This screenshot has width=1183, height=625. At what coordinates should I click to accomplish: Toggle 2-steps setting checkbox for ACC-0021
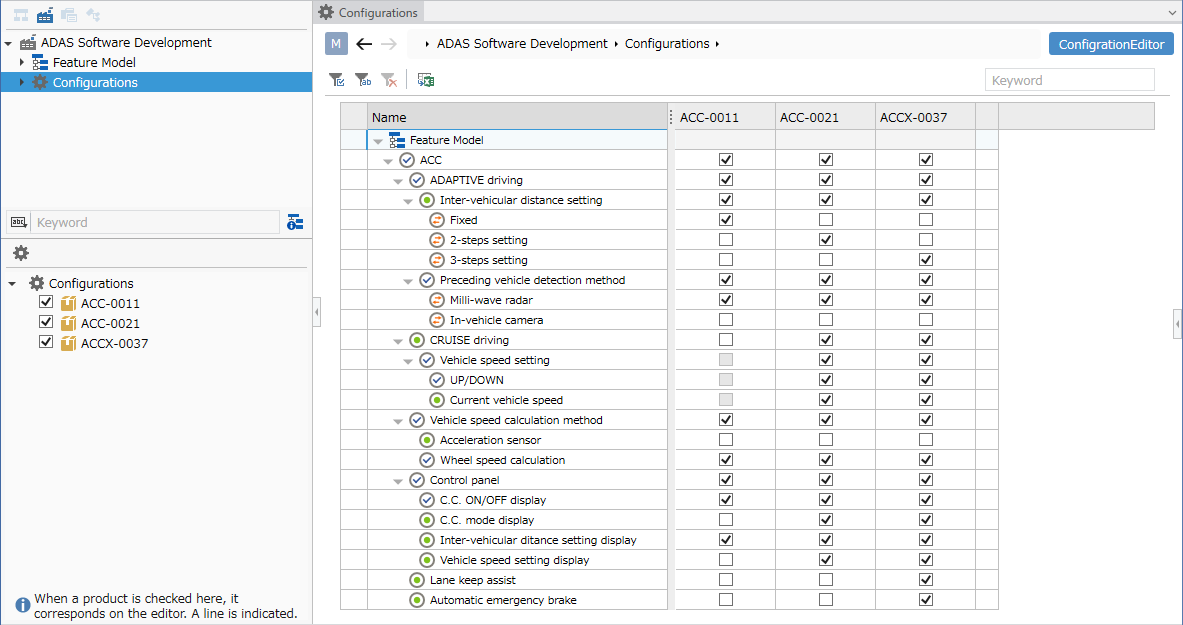tap(826, 239)
